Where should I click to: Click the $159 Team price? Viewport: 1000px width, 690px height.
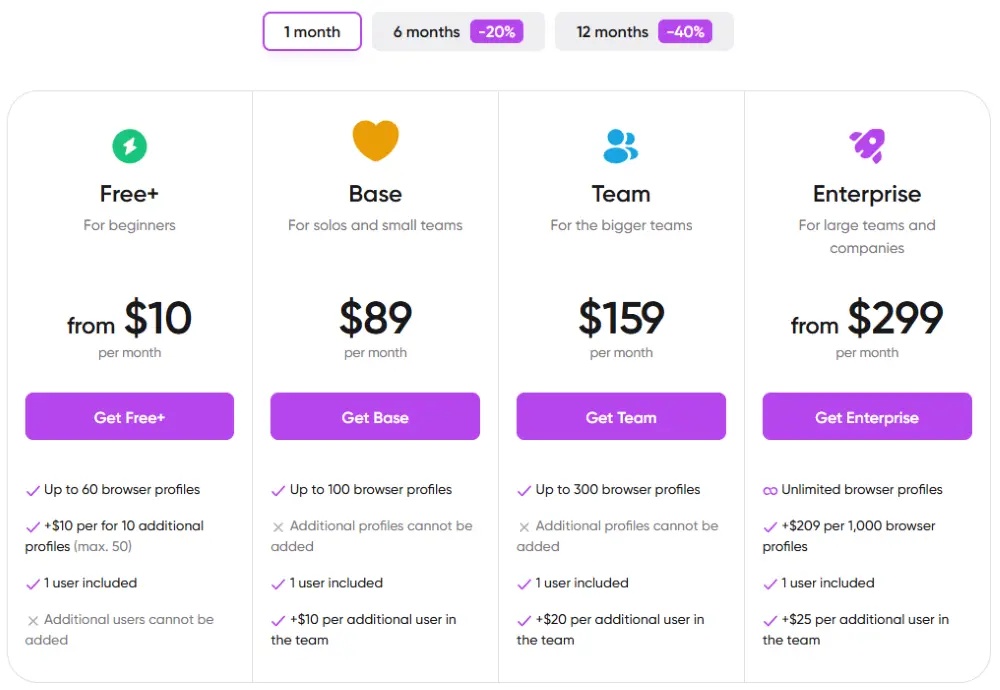621,318
